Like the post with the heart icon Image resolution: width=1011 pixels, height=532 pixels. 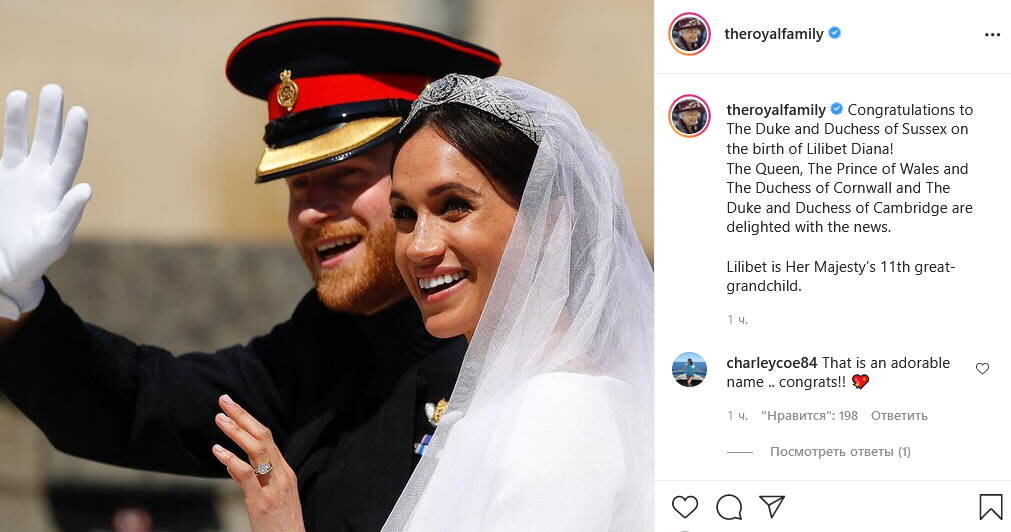tap(685, 507)
